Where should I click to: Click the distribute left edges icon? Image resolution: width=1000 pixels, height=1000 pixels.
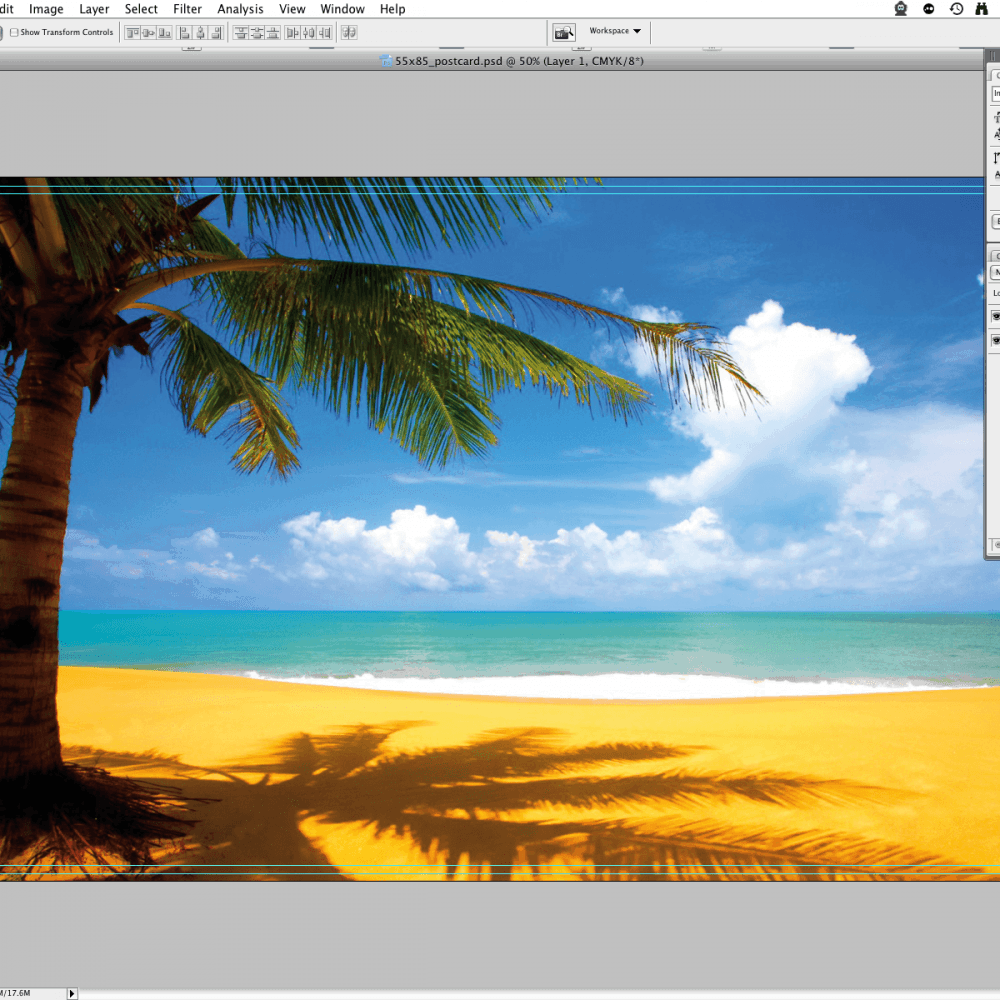(293, 33)
